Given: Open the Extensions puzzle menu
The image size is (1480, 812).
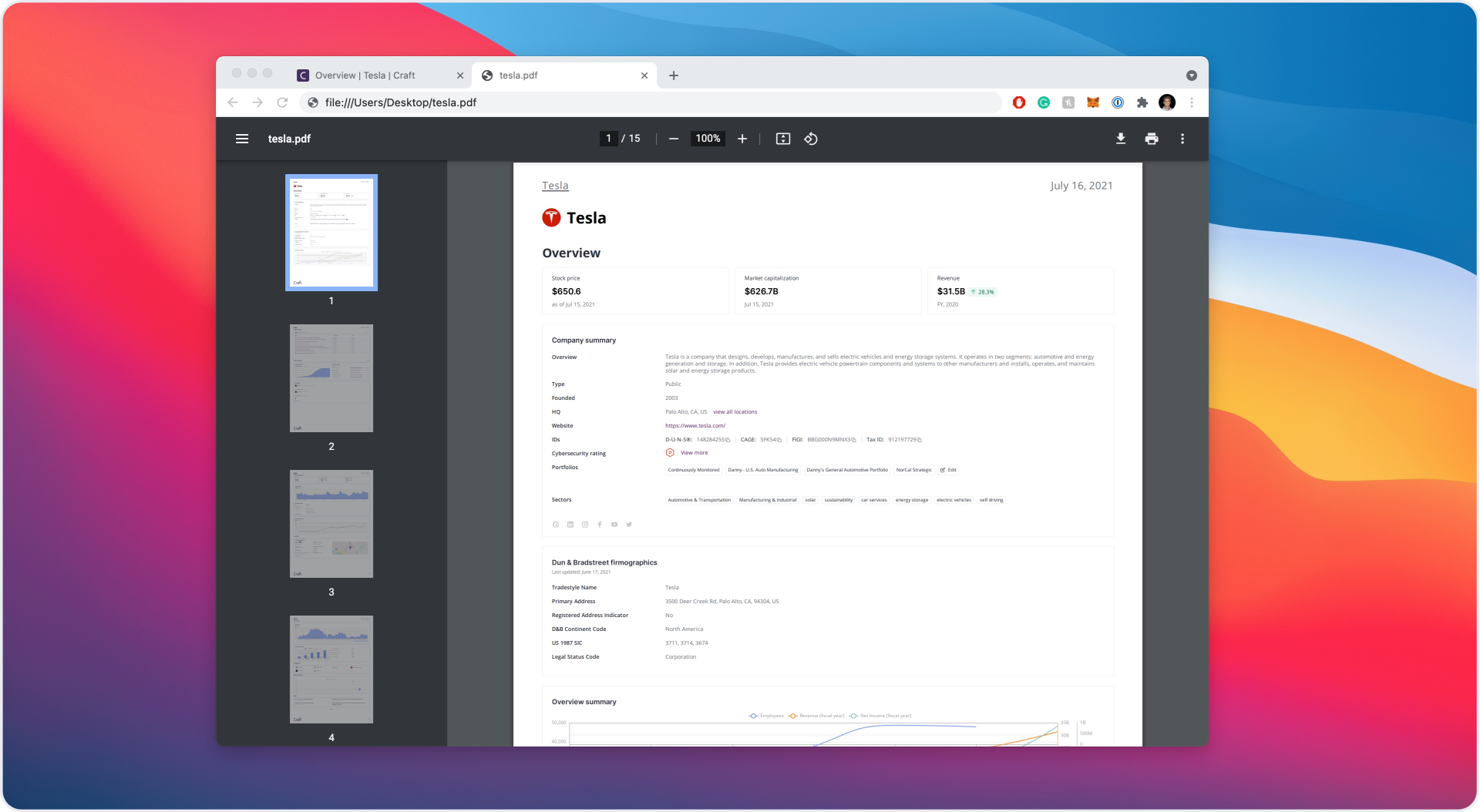Looking at the screenshot, I should coord(1142,102).
